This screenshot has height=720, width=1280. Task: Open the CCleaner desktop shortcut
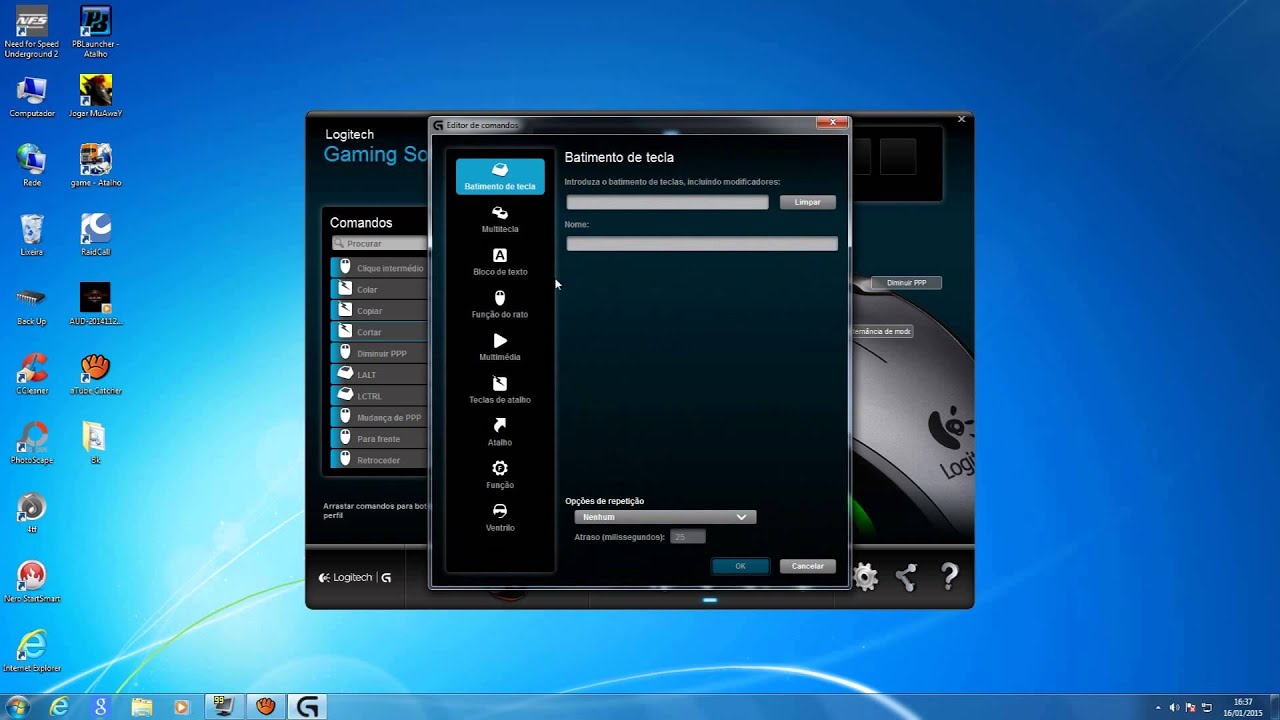pyautogui.click(x=32, y=374)
